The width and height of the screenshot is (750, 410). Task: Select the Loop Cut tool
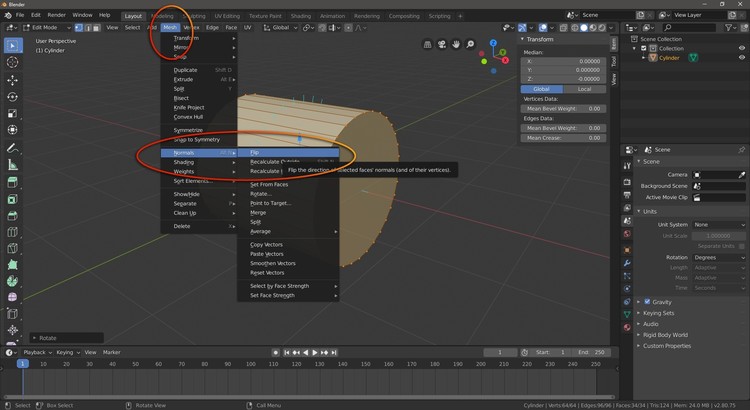pyautogui.click(x=13, y=233)
